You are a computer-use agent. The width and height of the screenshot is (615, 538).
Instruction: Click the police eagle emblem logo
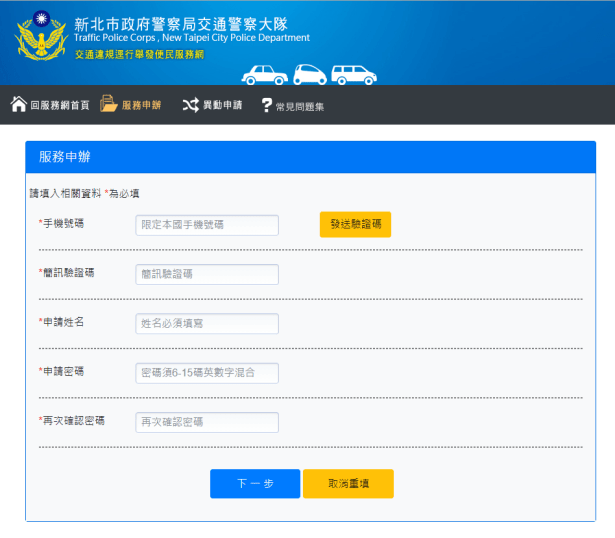(40, 38)
